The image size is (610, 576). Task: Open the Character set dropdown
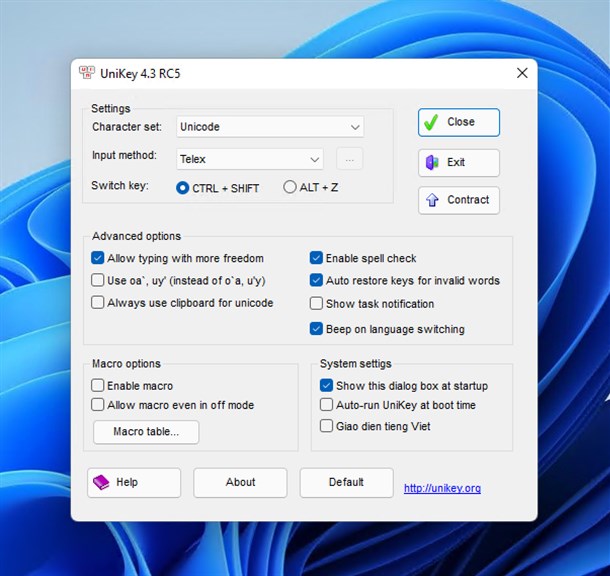[270, 127]
